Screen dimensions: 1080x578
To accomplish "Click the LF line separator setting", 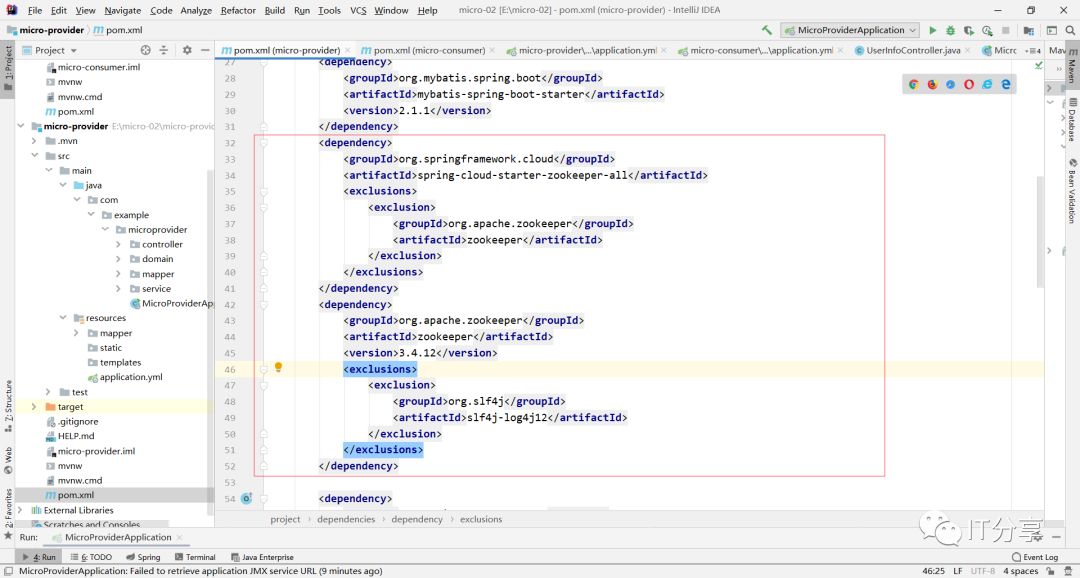I will (958, 571).
